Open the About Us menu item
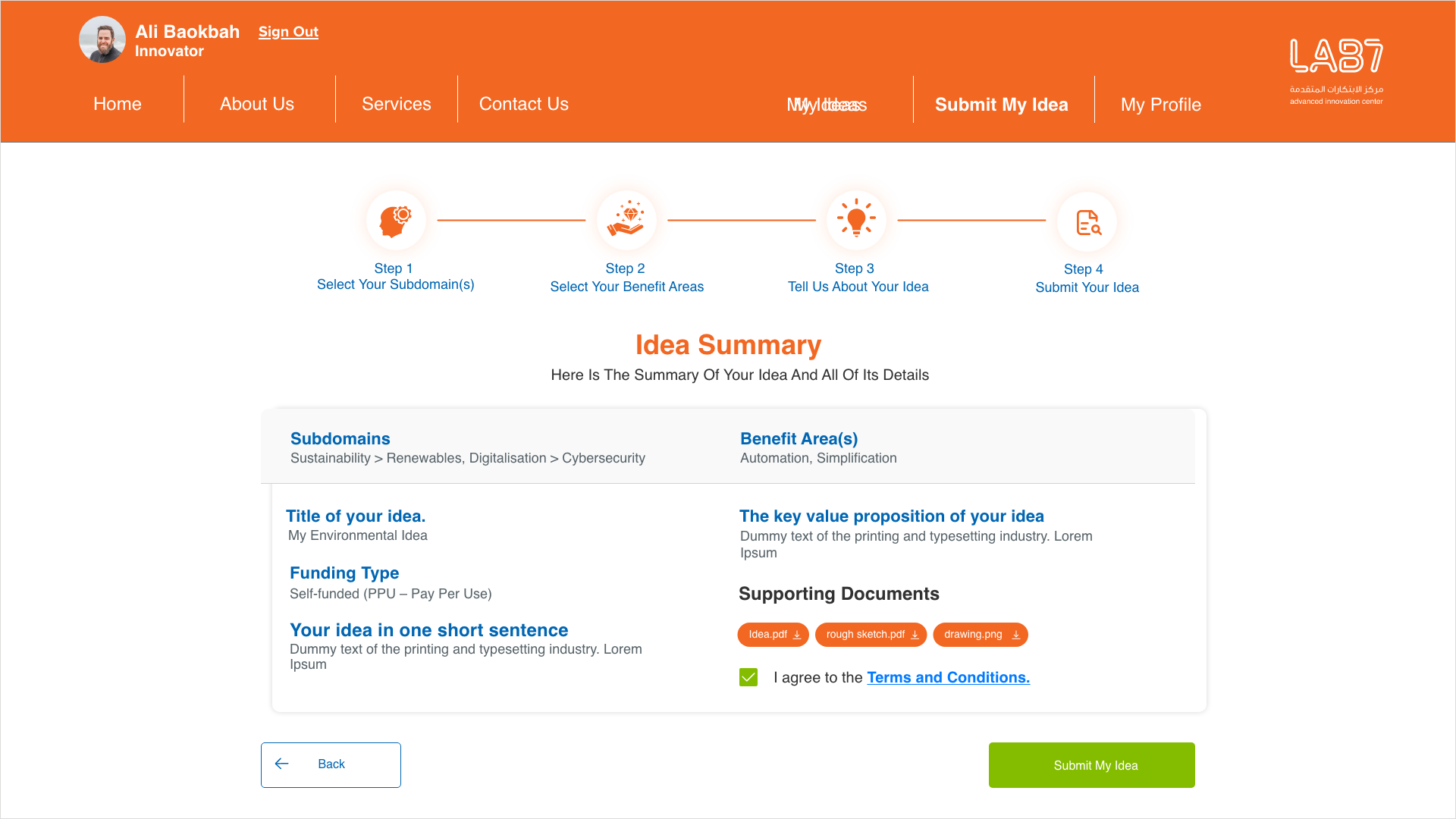Screen dimensions: 1456x819 point(257,104)
